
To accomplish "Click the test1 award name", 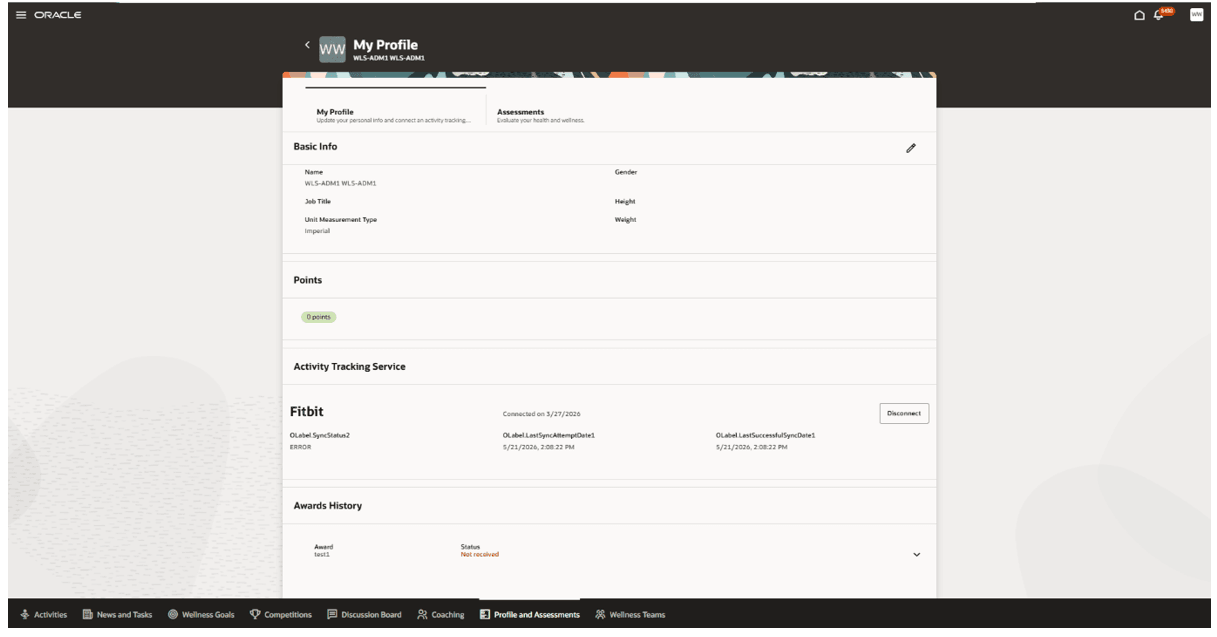I will point(321,554).
